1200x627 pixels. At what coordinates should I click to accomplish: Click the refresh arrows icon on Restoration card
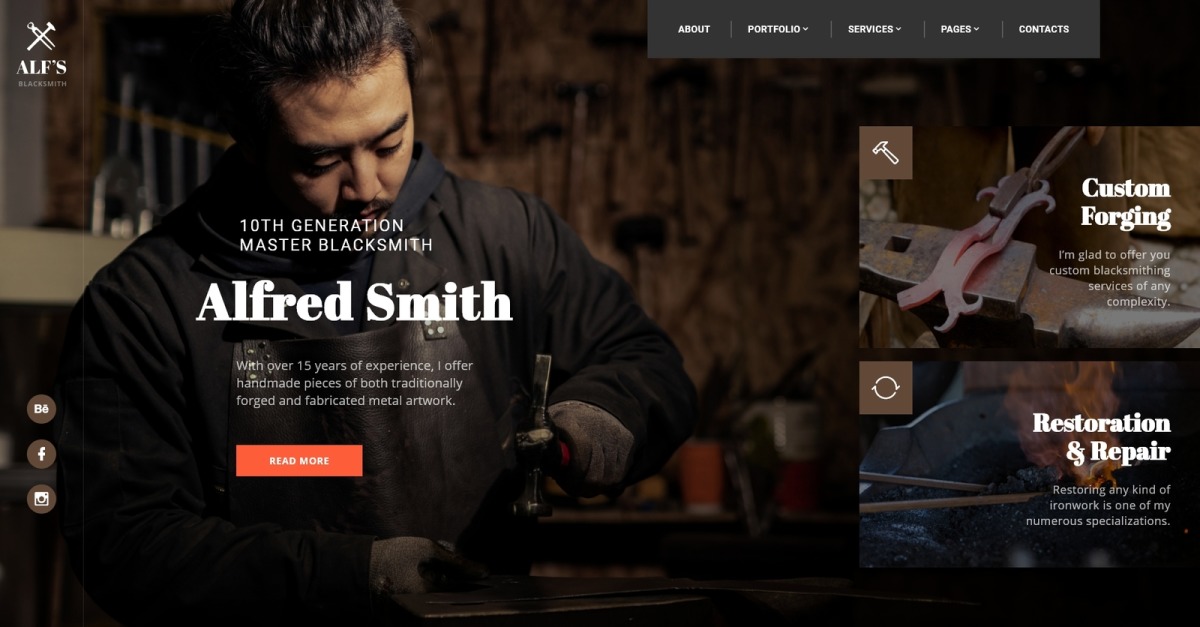[x=886, y=388]
